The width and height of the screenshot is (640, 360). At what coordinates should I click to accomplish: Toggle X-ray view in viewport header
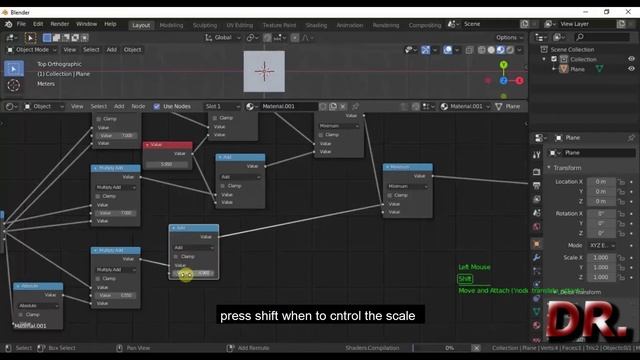click(469, 50)
